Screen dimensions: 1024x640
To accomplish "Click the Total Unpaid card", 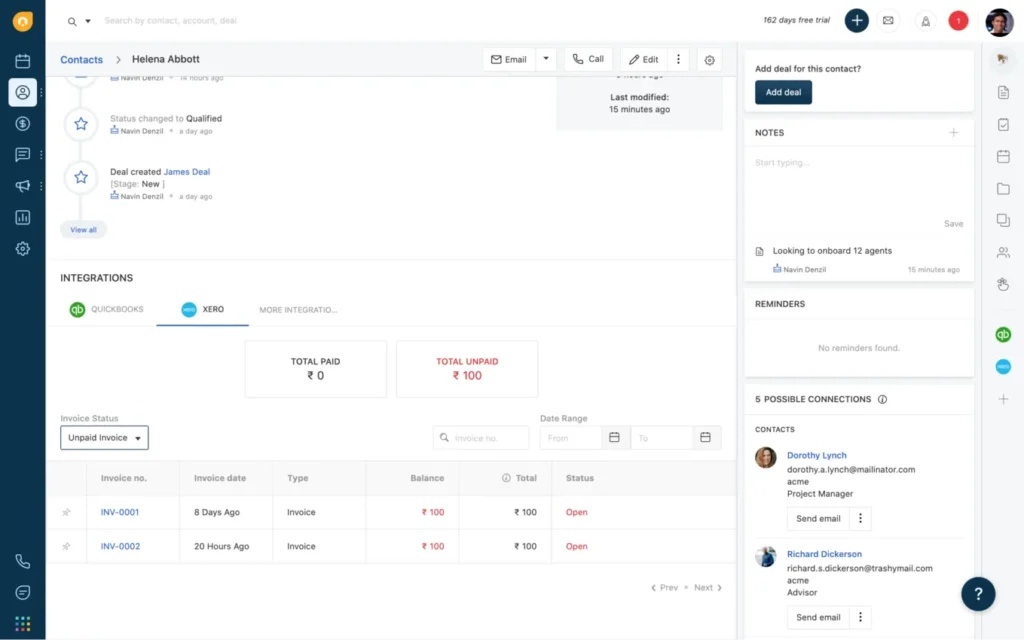I will (x=467, y=369).
